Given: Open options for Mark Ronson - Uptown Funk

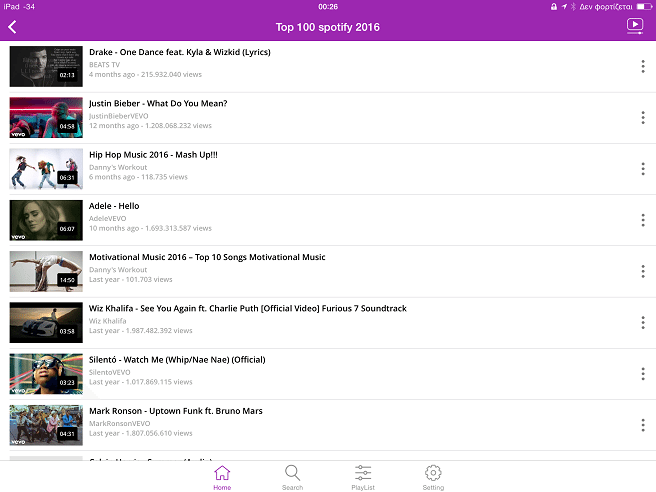Looking at the screenshot, I should [x=643, y=425].
